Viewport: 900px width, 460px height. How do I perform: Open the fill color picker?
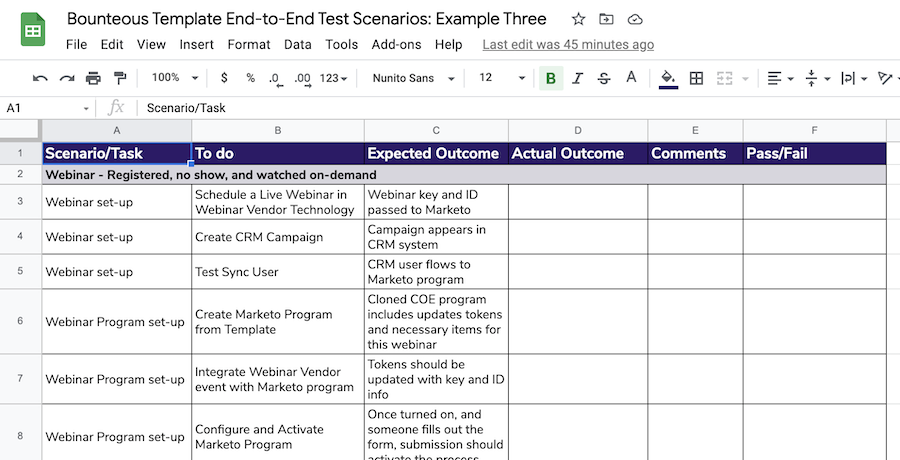point(668,79)
